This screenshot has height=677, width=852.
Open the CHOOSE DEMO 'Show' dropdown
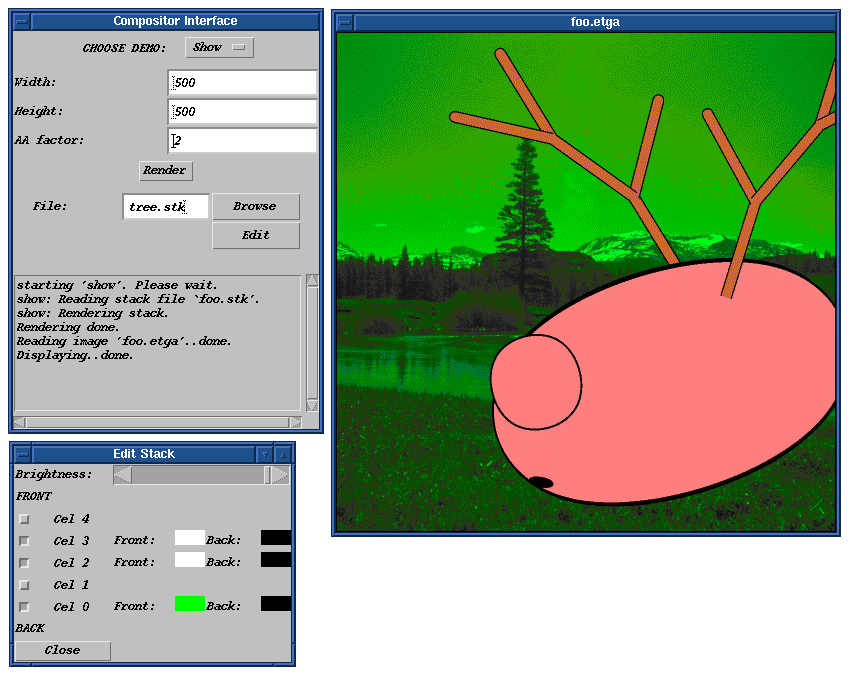pos(219,48)
